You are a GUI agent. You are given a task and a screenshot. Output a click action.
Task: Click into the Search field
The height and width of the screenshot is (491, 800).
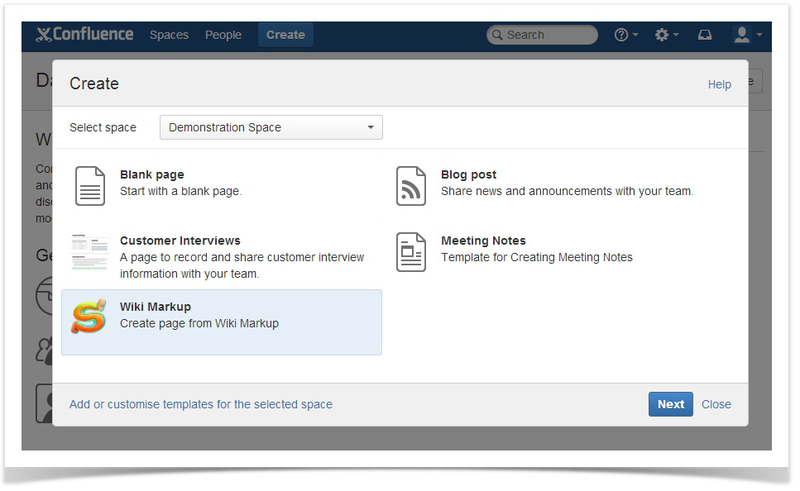542,35
